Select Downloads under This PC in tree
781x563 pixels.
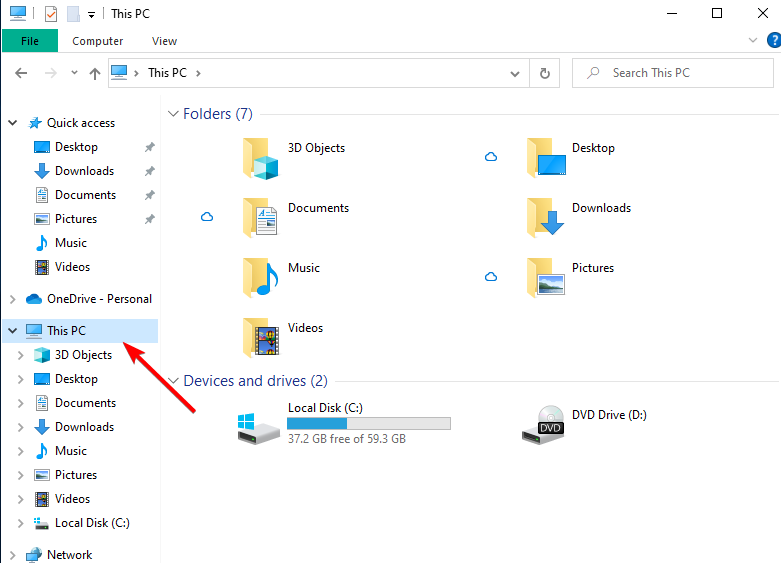[84, 426]
